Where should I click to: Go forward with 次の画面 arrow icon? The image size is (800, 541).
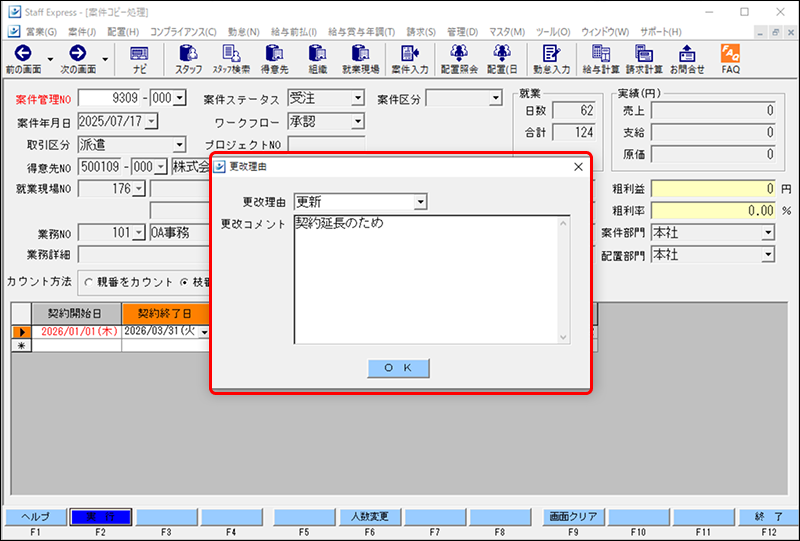tap(78, 53)
